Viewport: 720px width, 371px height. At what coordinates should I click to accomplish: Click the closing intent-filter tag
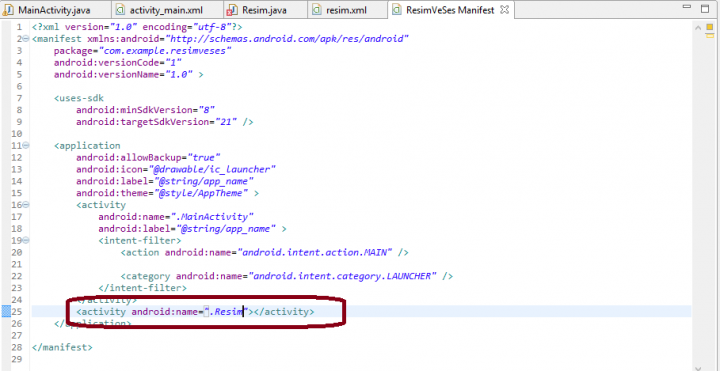tap(142, 288)
